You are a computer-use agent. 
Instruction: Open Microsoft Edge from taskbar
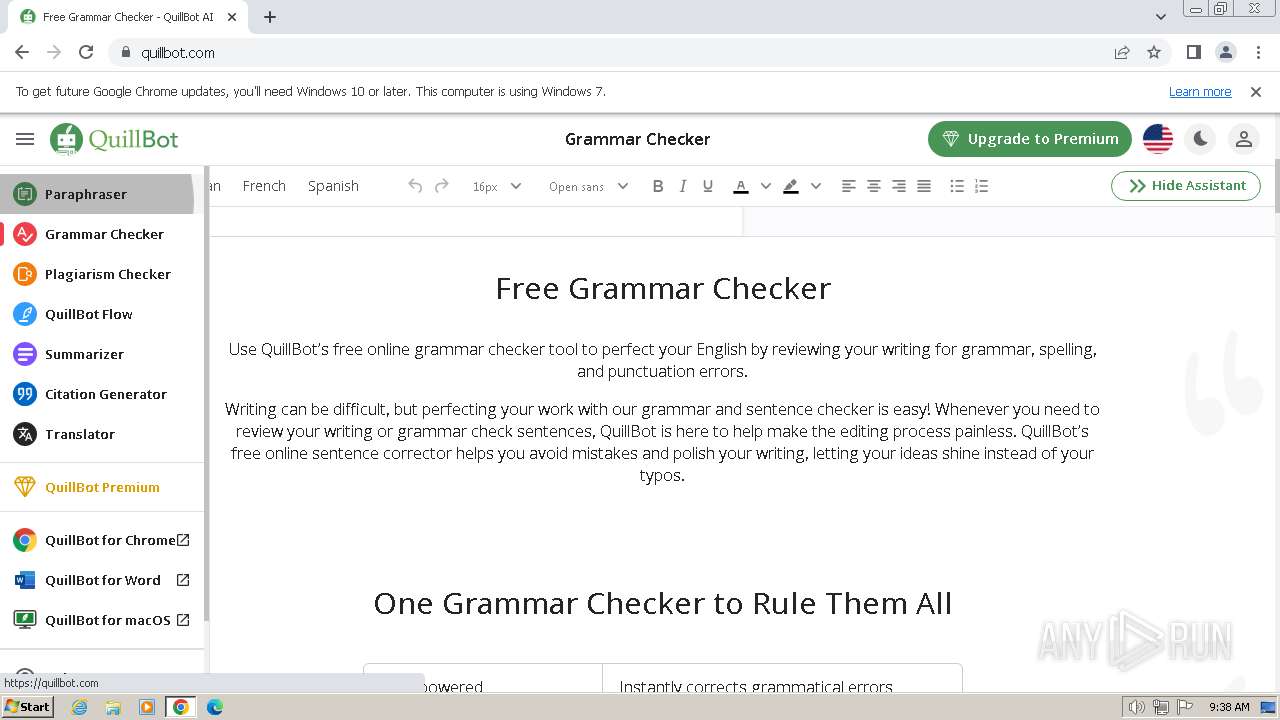[x=214, y=707]
